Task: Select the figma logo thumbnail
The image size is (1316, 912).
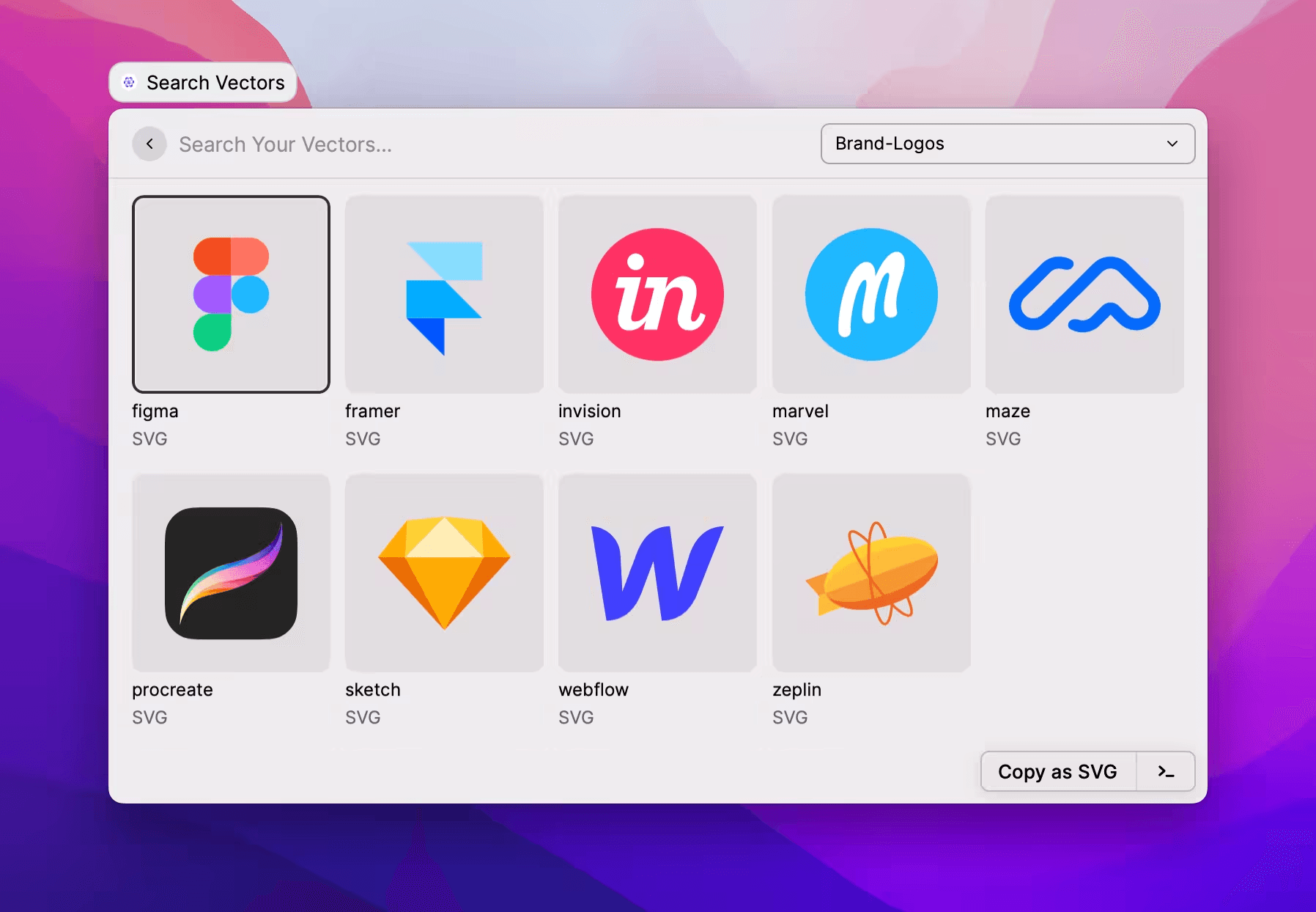Action: pos(231,294)
